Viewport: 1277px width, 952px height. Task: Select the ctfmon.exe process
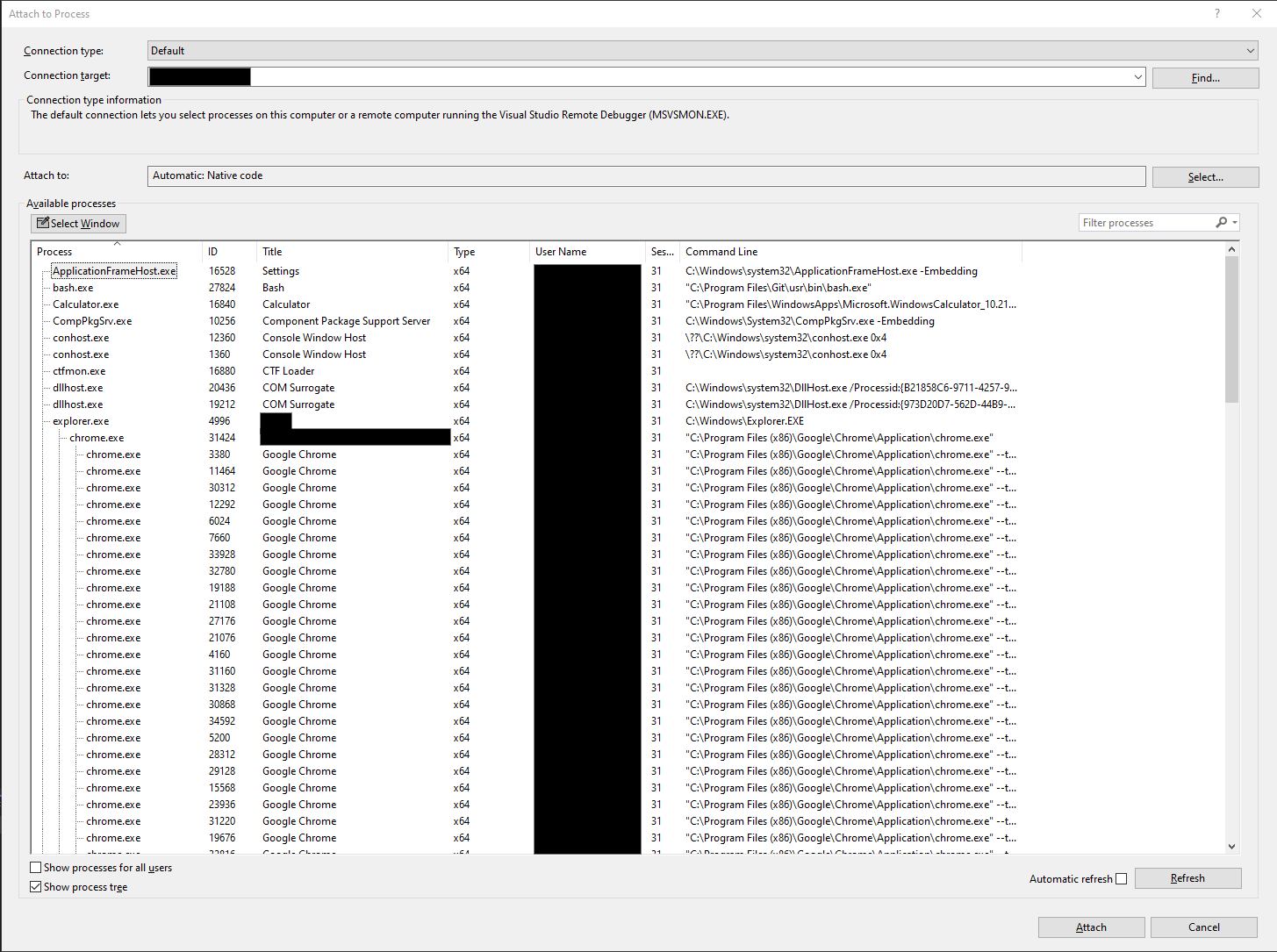pos(79,371)
